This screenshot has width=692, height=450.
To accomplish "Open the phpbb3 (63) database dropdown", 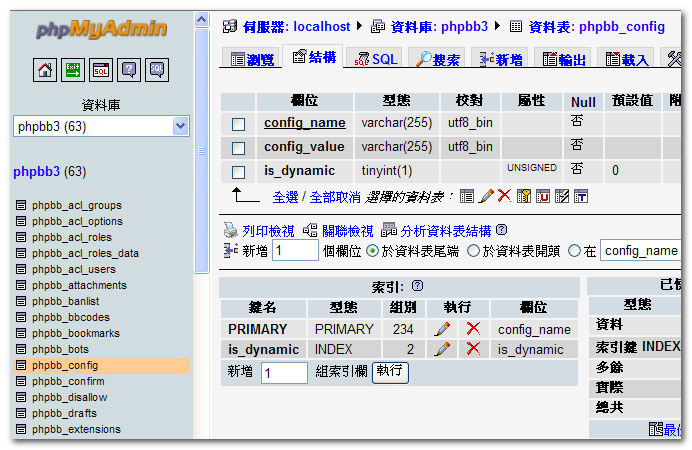I will 101,127.
